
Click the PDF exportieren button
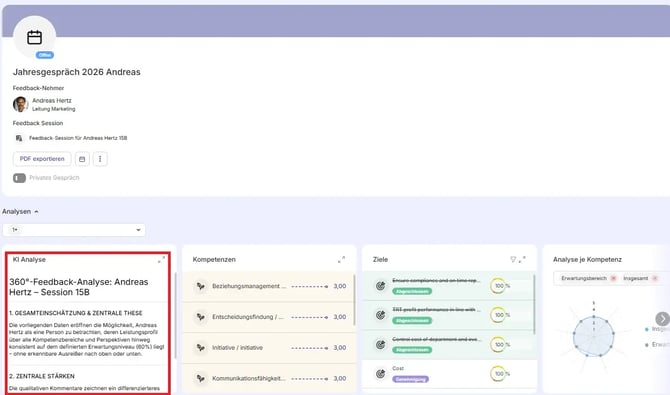(42, 159)
